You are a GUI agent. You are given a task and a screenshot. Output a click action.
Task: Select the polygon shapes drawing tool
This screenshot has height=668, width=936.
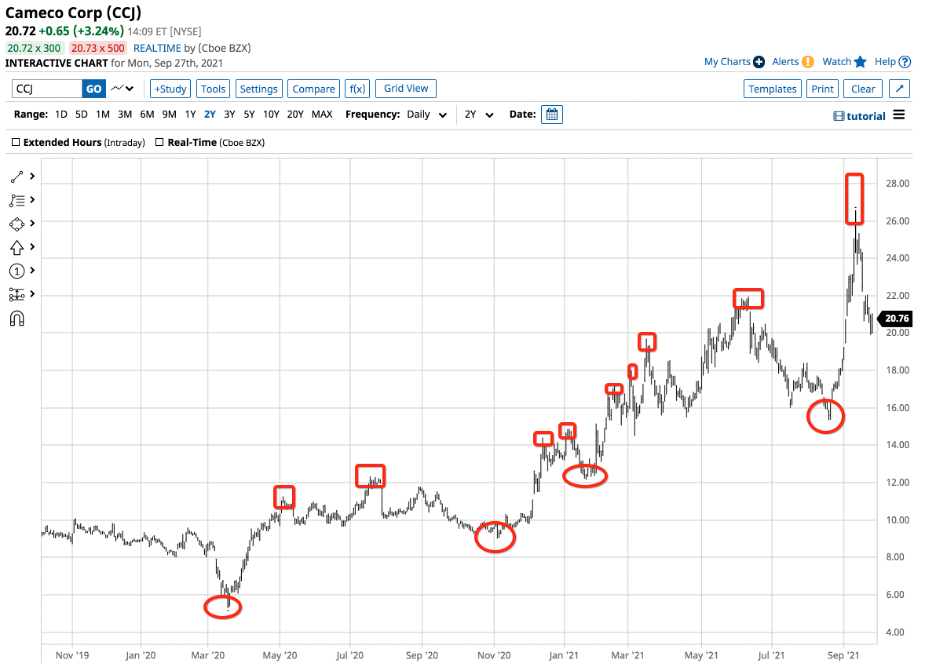[17, 224]
